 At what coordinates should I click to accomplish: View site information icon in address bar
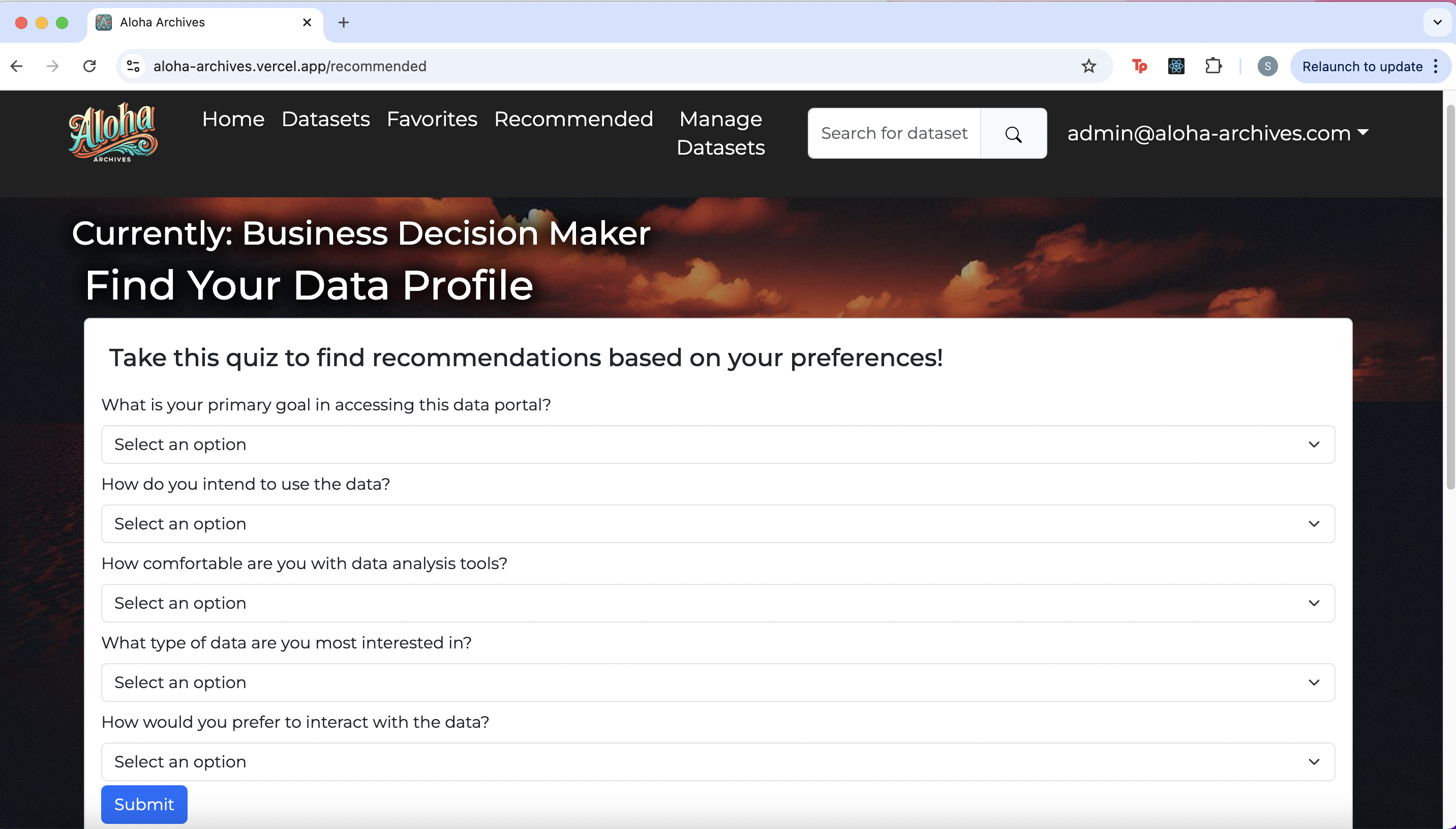click(x=133, y=66)
